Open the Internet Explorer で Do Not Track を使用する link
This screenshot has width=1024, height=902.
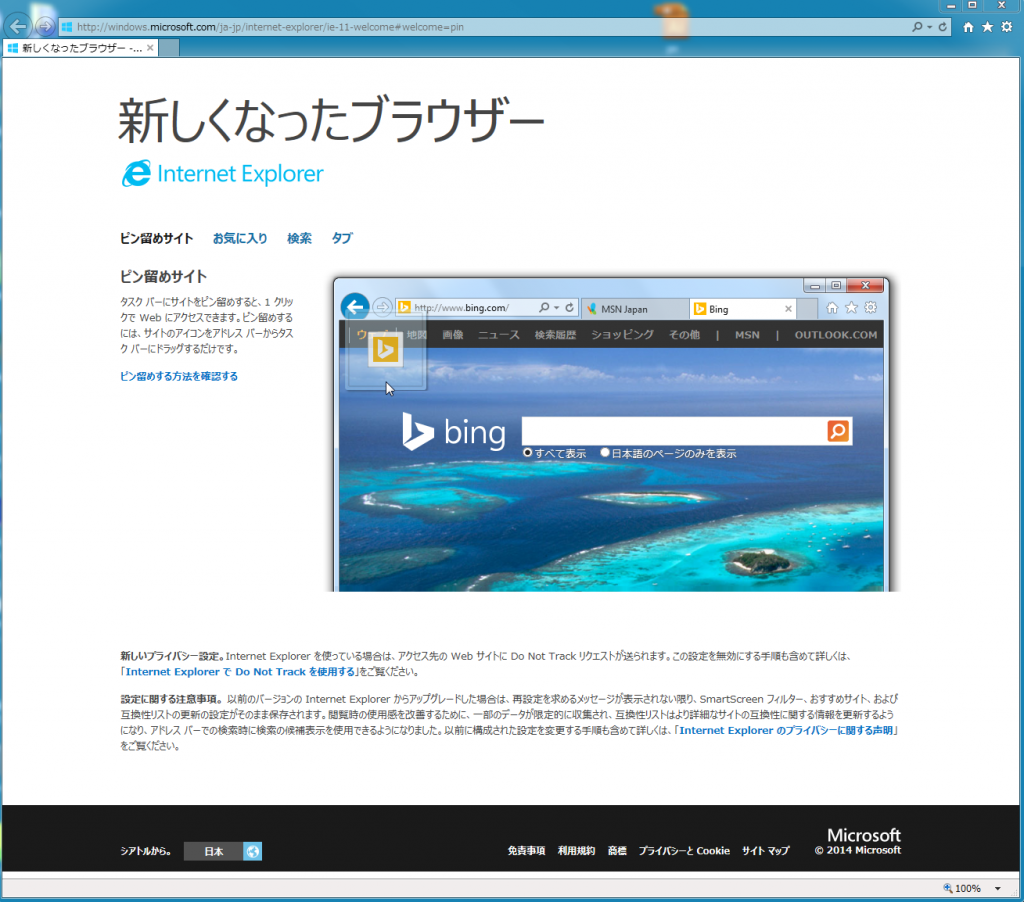click(x=240, y=671)
